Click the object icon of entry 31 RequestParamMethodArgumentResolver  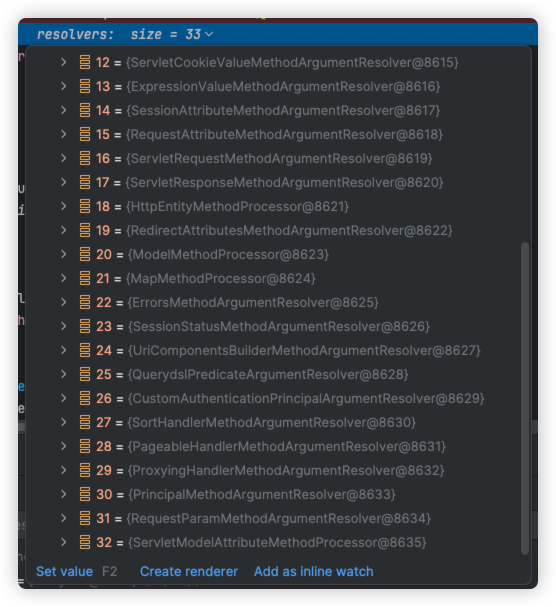click(85, 518)
